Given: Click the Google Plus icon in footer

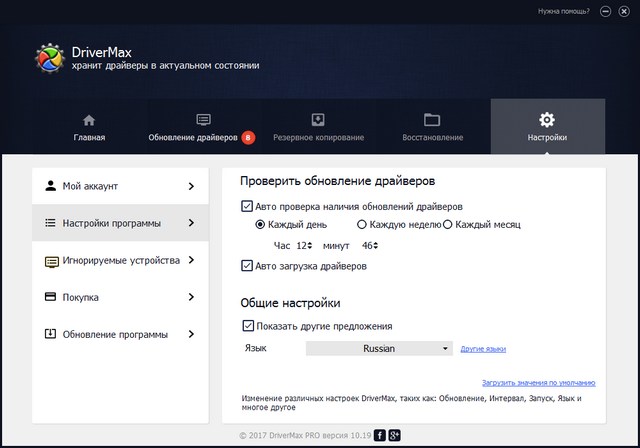Looking at the screenshot, I should pyautogui.click(x=395, y=435).
